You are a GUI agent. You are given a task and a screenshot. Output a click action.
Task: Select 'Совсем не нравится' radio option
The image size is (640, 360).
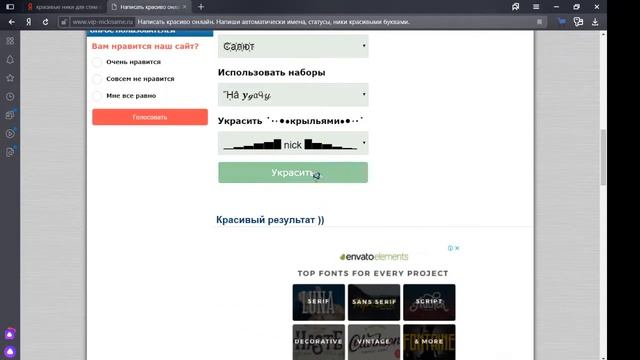click(x=97, y=79)
